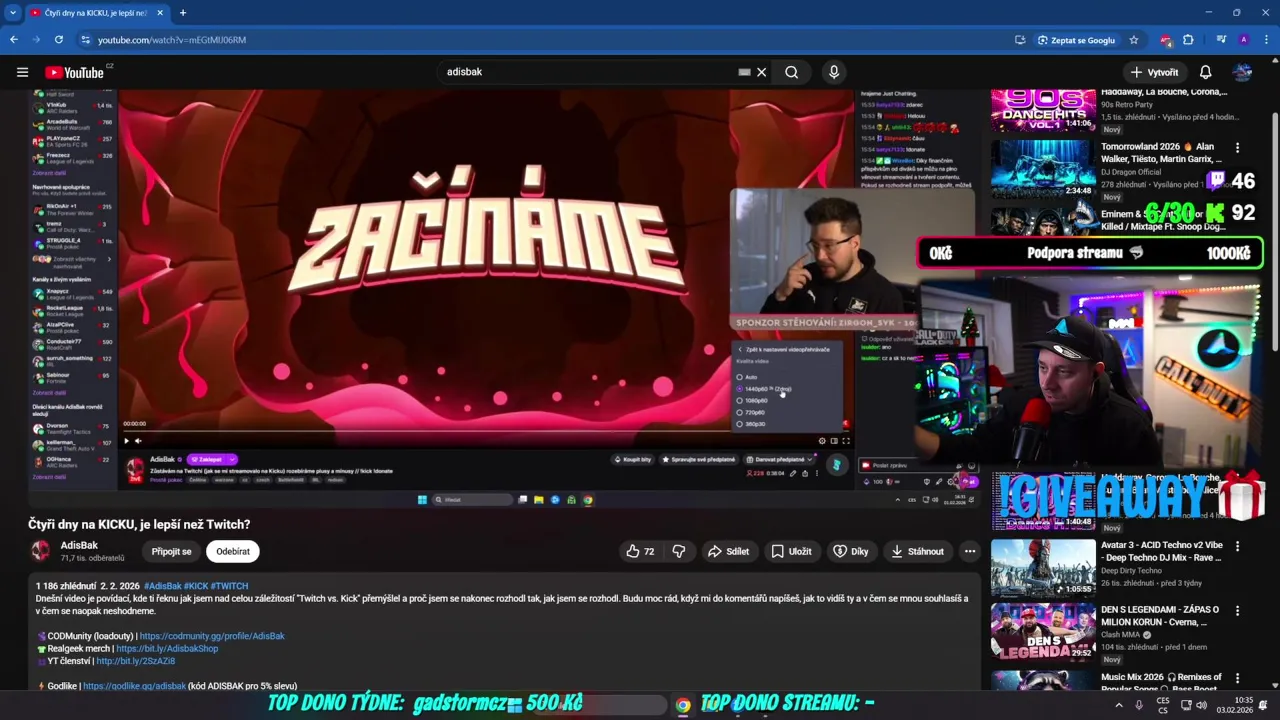The width and height of the screenshot is (1280, 720).
Task: Dislike the video with thumbs-down
Action: click(679, 551)
